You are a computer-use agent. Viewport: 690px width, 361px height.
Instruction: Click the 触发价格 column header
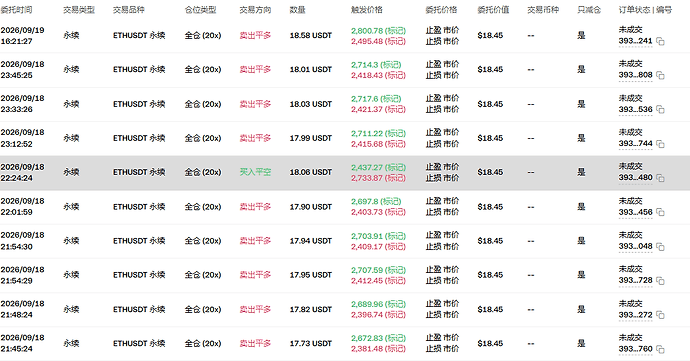point(367,10)
